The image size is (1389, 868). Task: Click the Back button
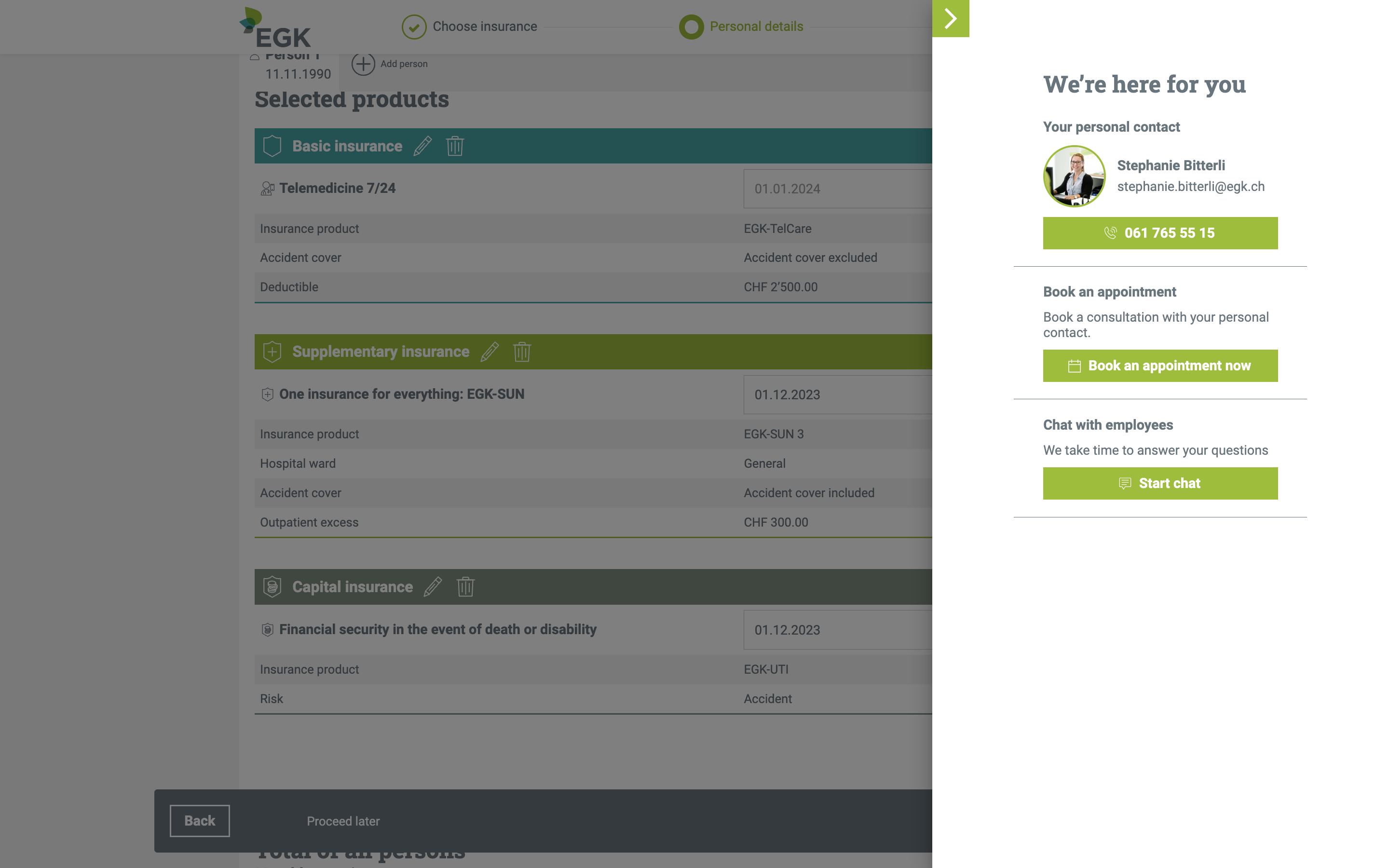[x=199, y=821]
